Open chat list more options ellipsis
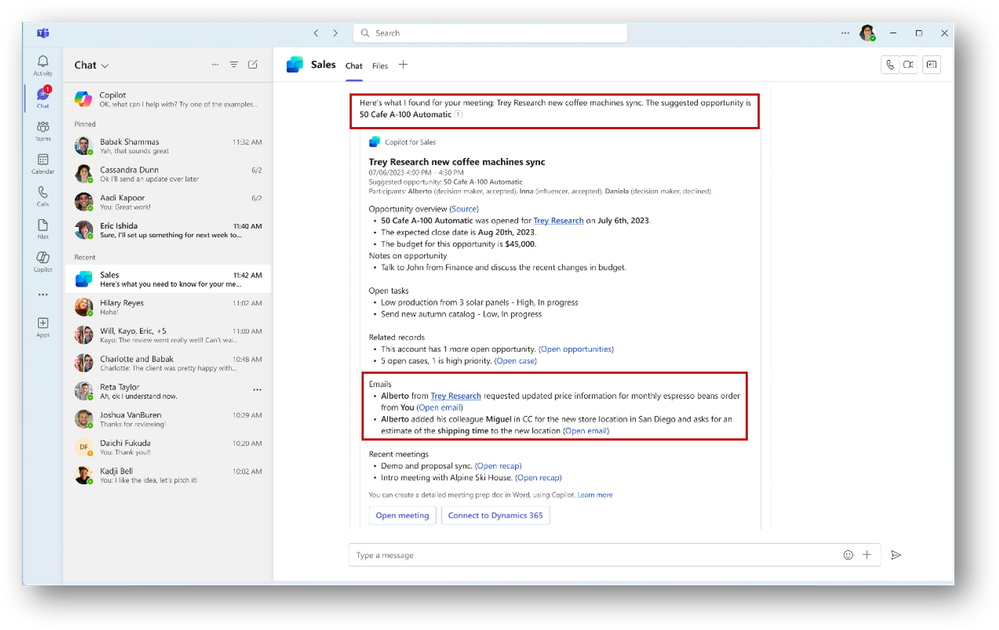 tap(215, 64)
